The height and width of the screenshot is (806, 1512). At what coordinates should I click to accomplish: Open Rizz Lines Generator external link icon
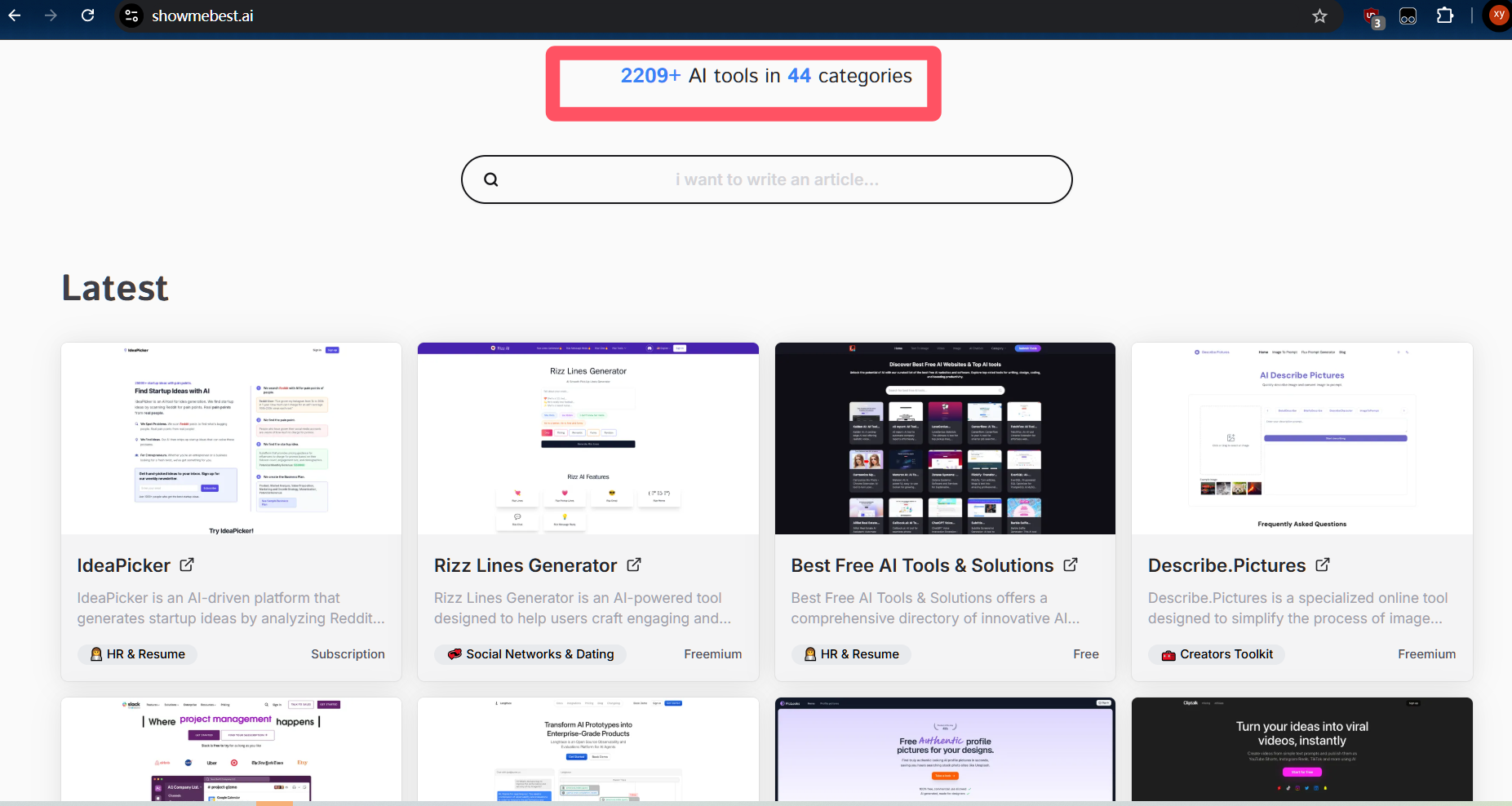click(634, 565)
